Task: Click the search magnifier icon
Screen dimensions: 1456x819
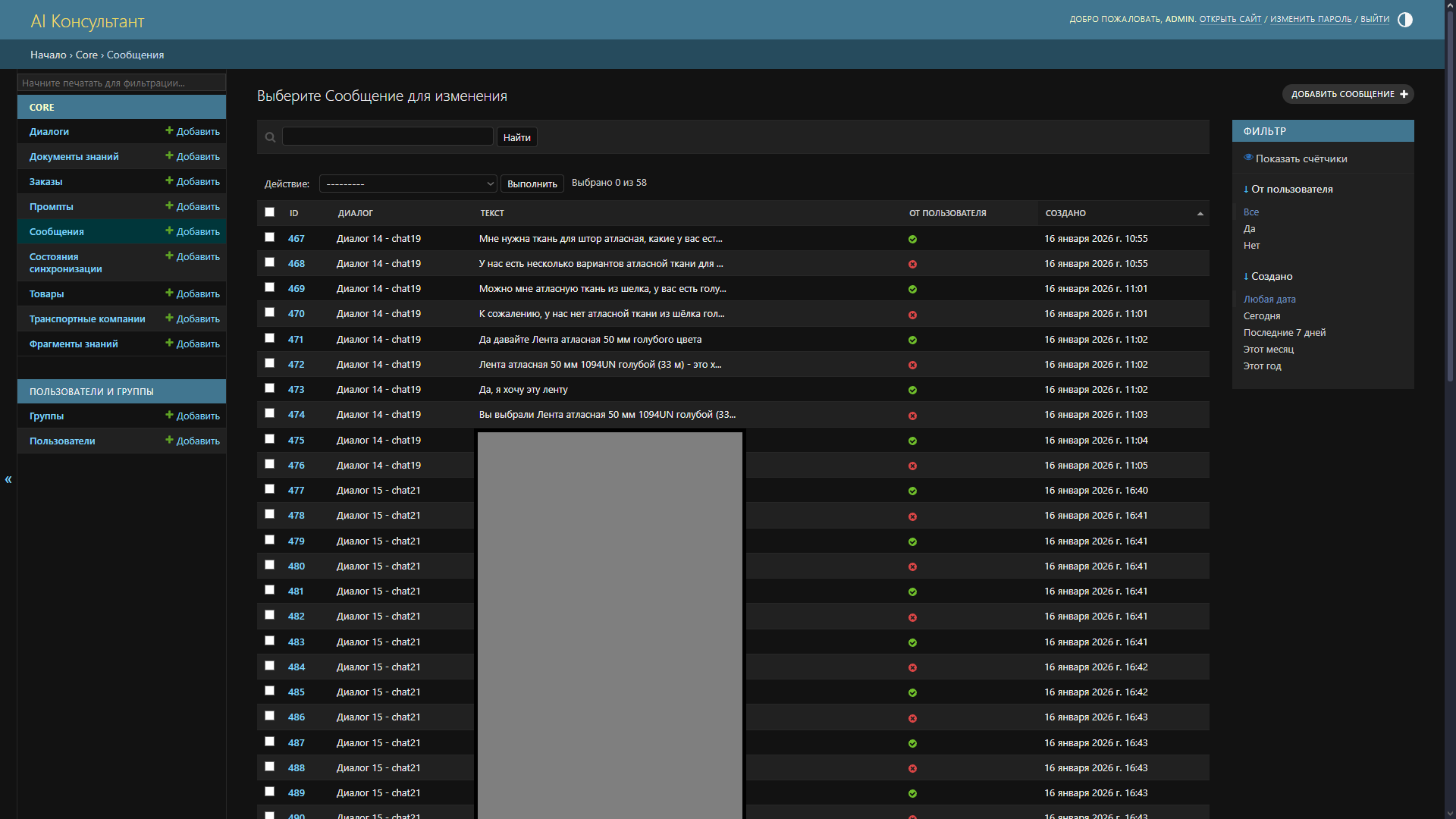Action: point(270,137)
